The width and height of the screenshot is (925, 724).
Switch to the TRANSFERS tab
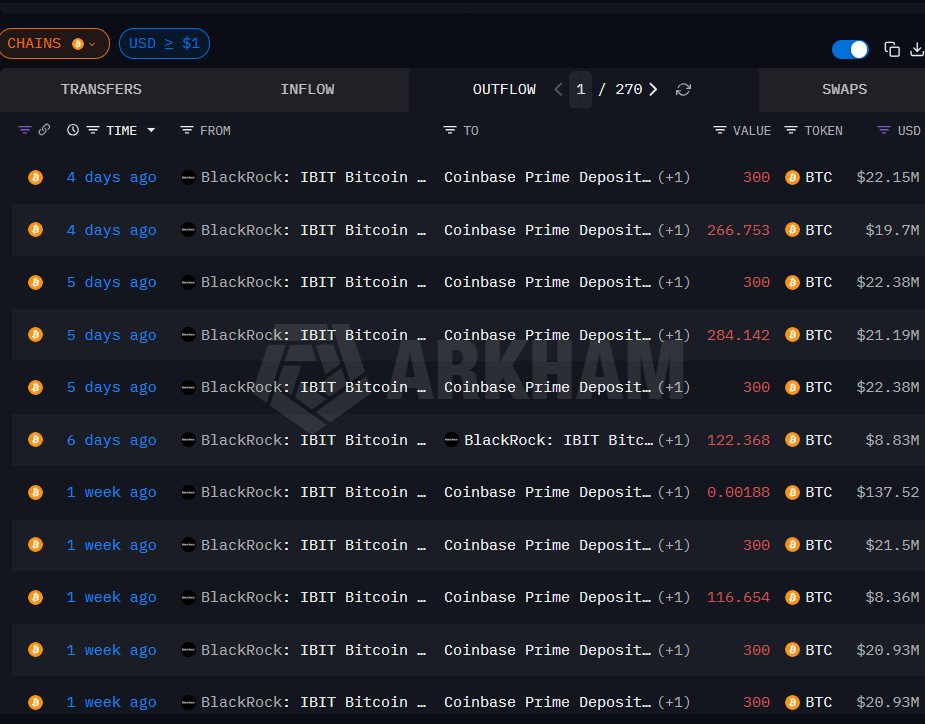(101, 90)
